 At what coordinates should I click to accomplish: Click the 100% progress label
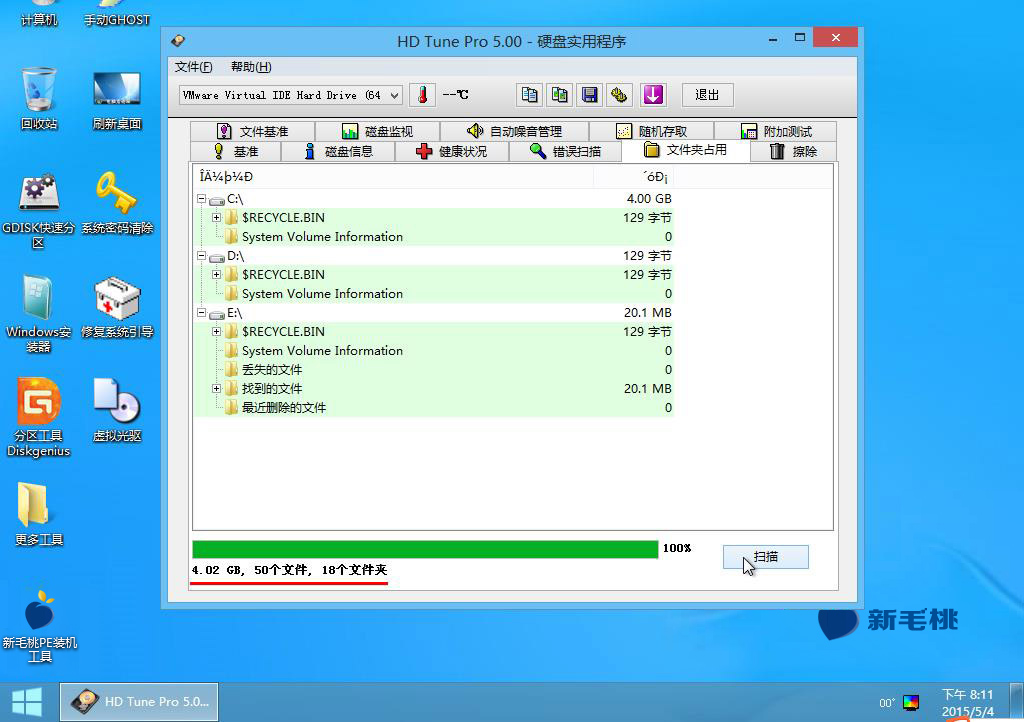click(x=677, y=548)
